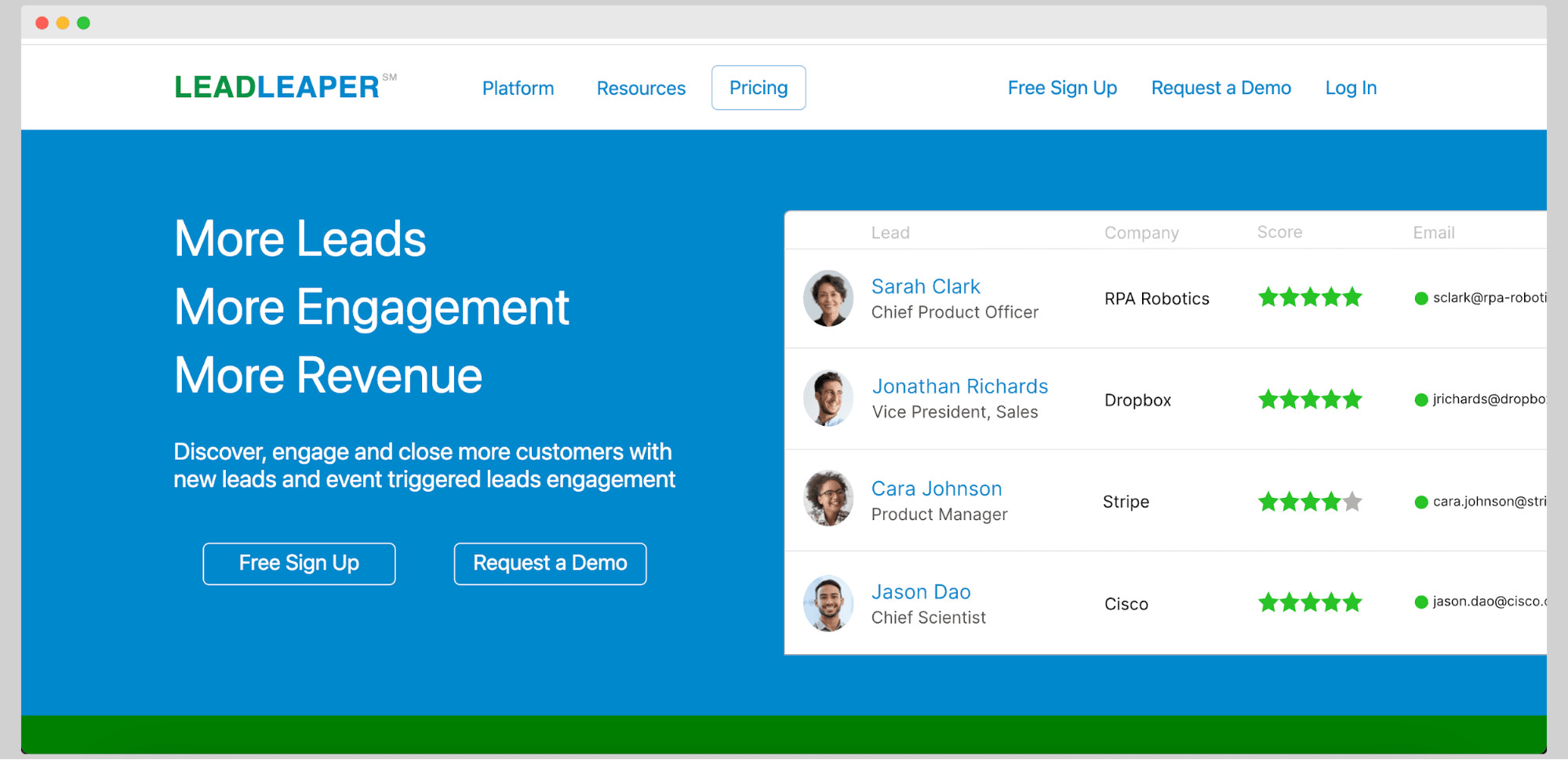The width and height of the screenshot is (1568, 760).
Task: Select Cara Johnson's profile picture
Action: coord(828,499)
